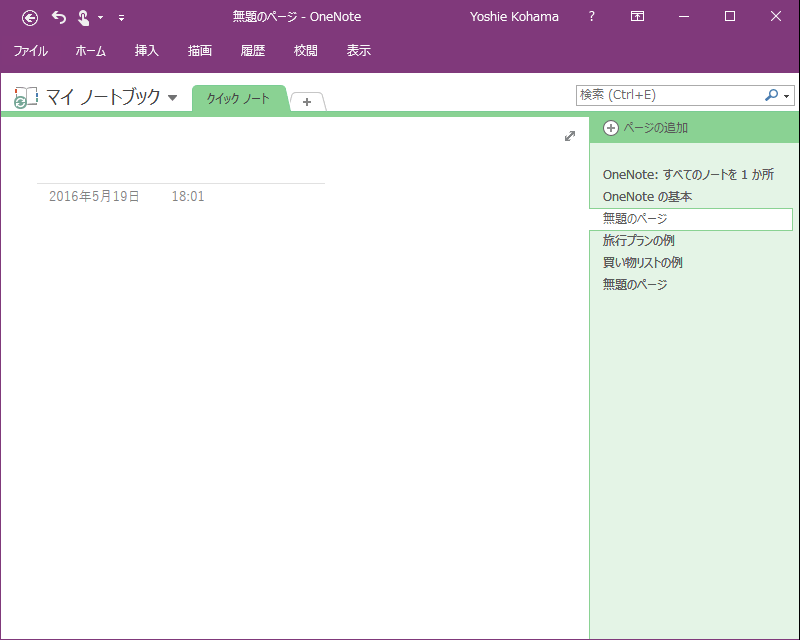Image resolution: width=800 pixels, height=640 pixels.
Task: Switch to the 表示 tab
Action: coord(359,51)
